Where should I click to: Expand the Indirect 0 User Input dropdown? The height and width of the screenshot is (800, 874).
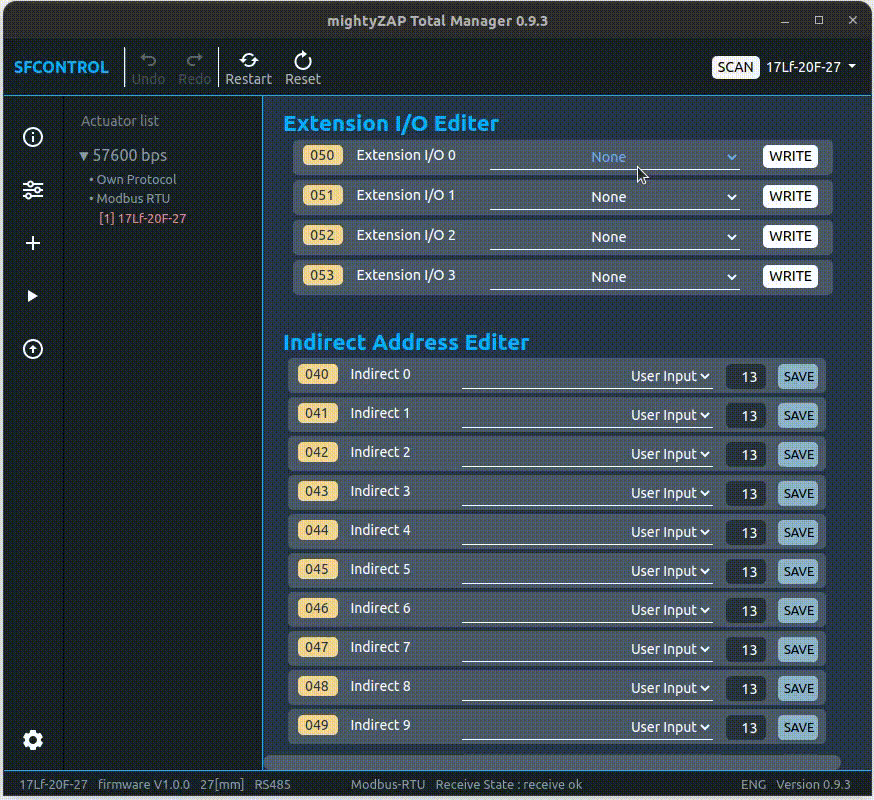pos(670,377)
